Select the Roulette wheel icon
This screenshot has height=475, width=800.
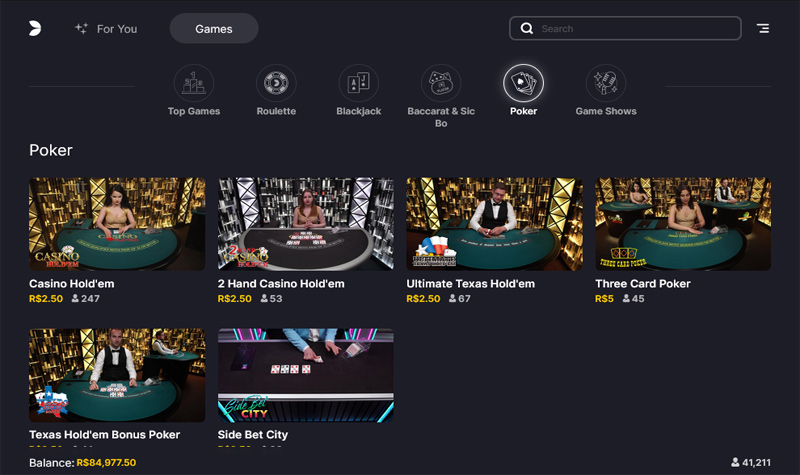coord(276,83)
